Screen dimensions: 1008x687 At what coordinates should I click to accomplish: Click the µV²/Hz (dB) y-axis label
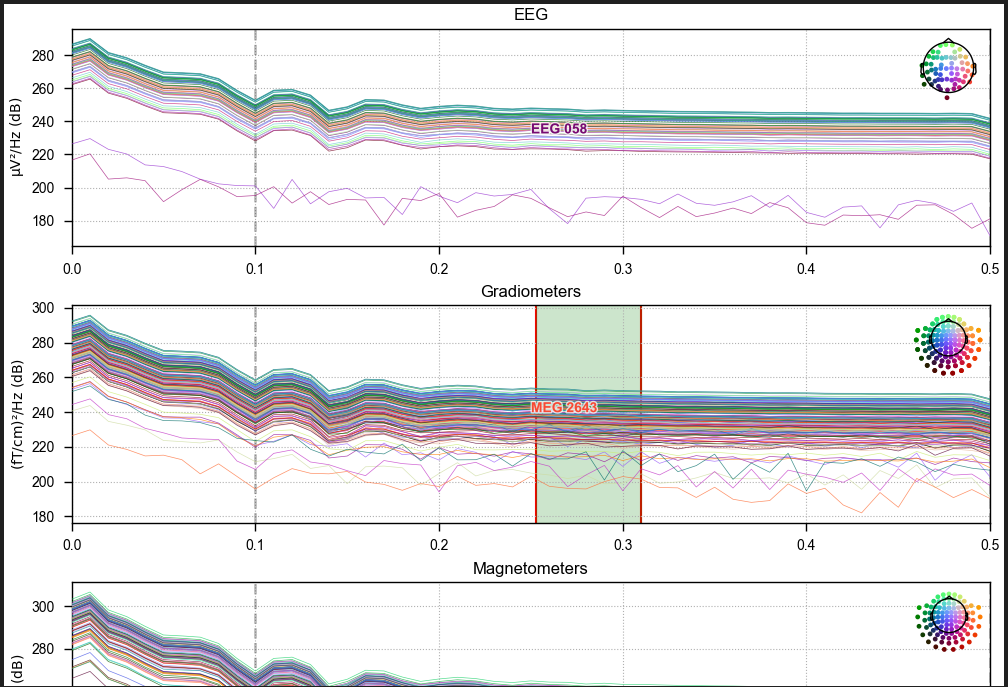click(16, 137)
